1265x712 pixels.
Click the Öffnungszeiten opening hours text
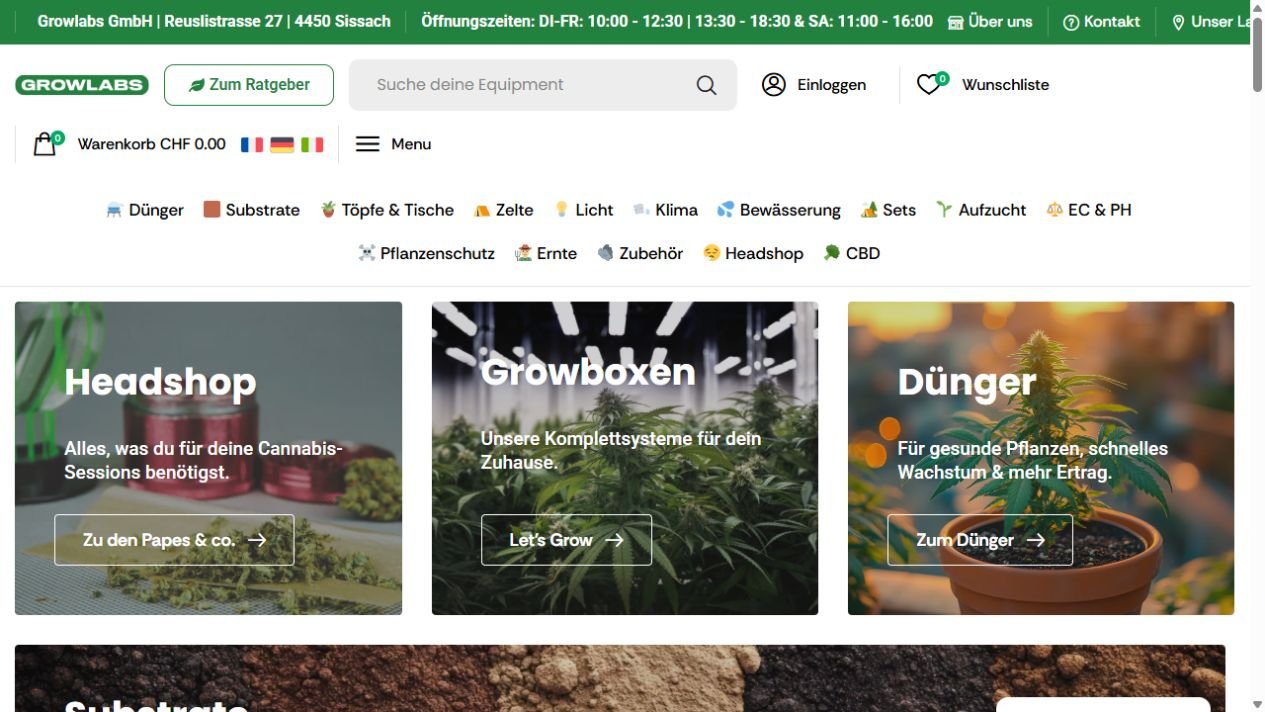(677, 21)
